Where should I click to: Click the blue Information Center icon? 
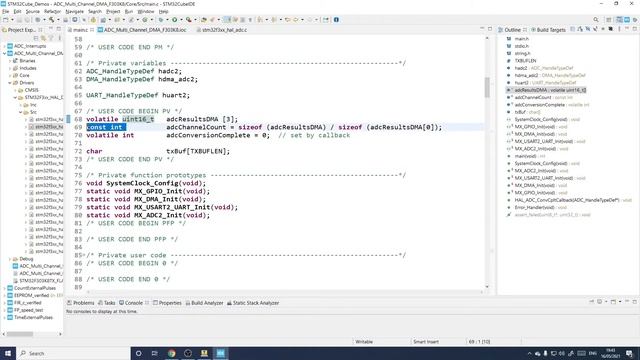[336, 20]
